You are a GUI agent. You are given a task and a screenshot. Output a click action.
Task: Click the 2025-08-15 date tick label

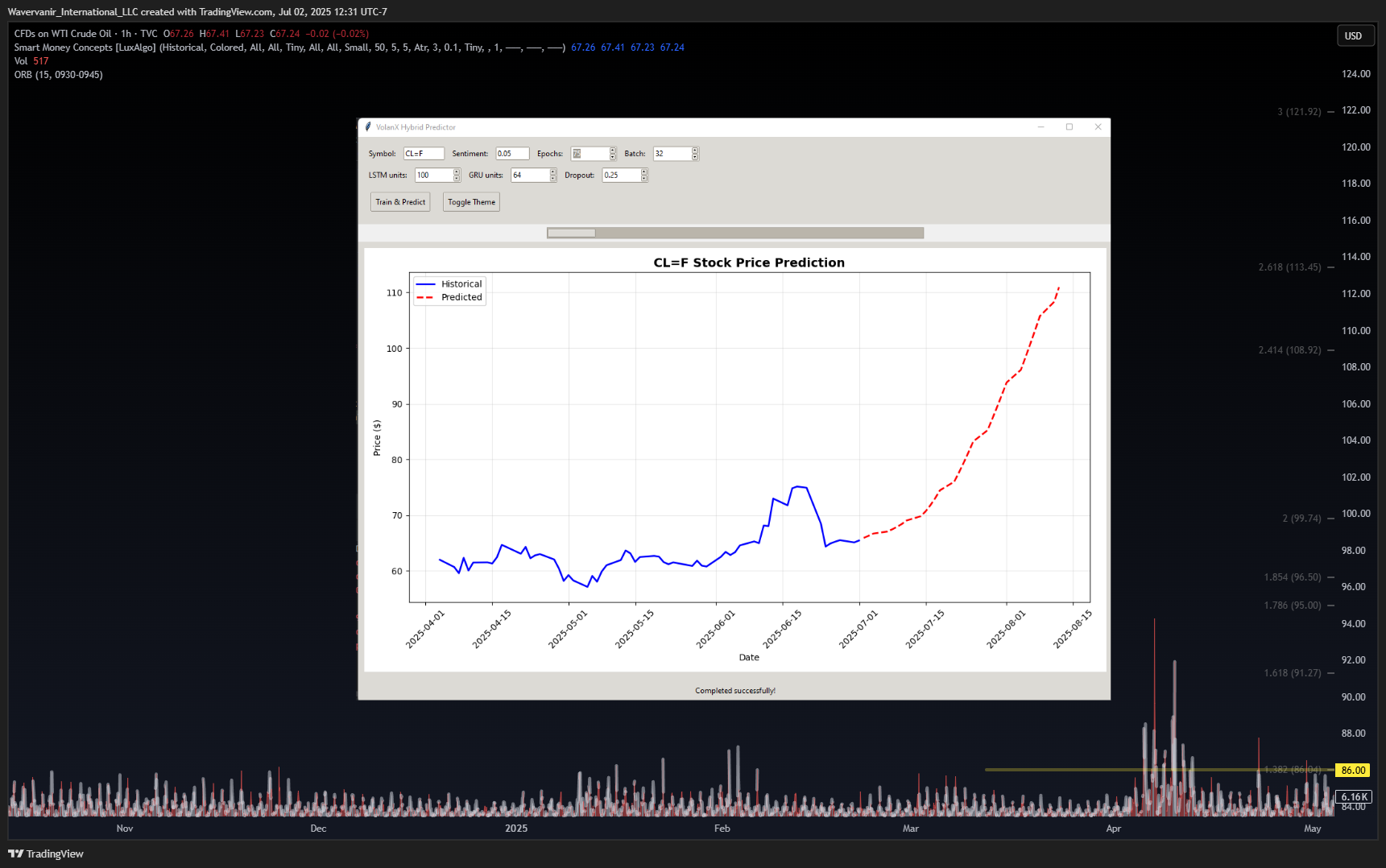[1073, 629]
